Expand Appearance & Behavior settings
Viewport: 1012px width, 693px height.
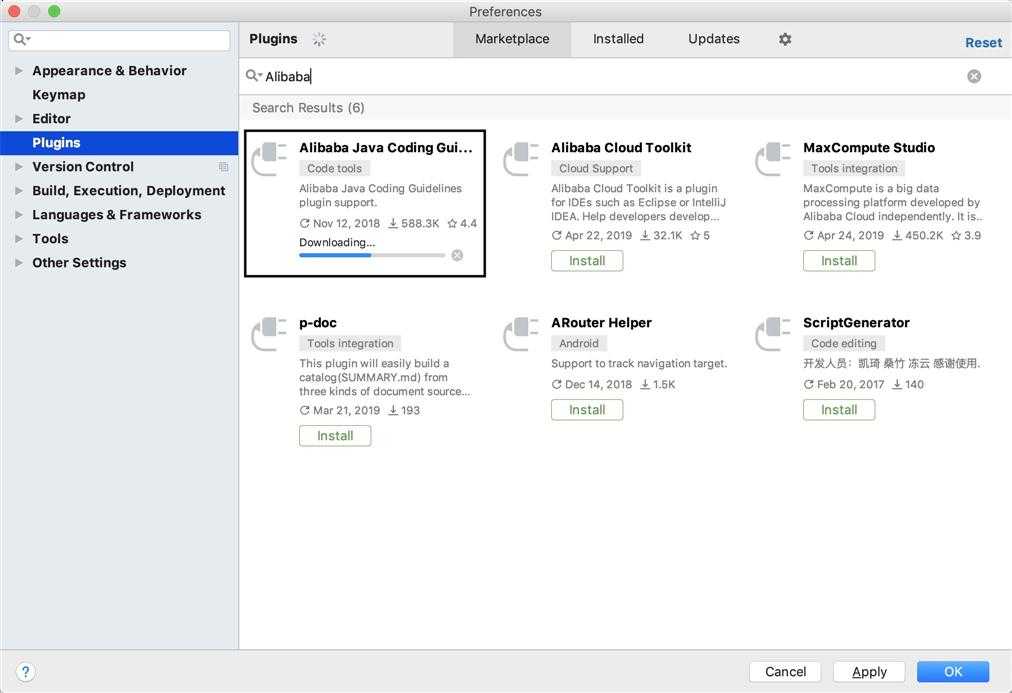coord(19,70)
